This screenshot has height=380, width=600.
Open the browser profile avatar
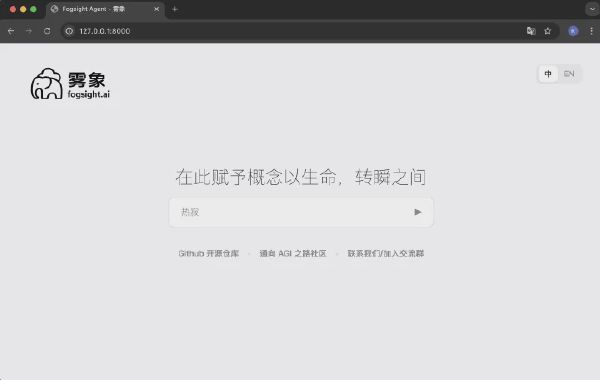point(573,31)
